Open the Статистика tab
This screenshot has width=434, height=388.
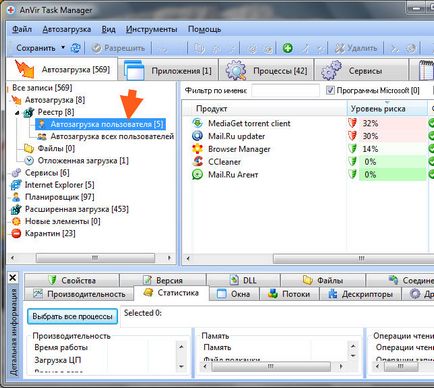tap(171, 293)
